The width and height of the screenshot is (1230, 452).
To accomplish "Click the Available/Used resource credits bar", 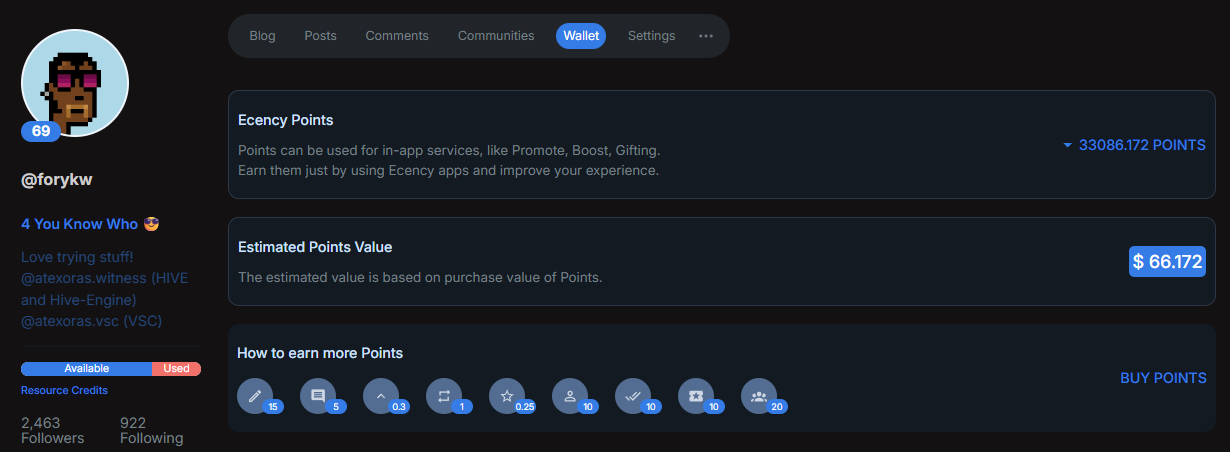I will tap(111, 369).
